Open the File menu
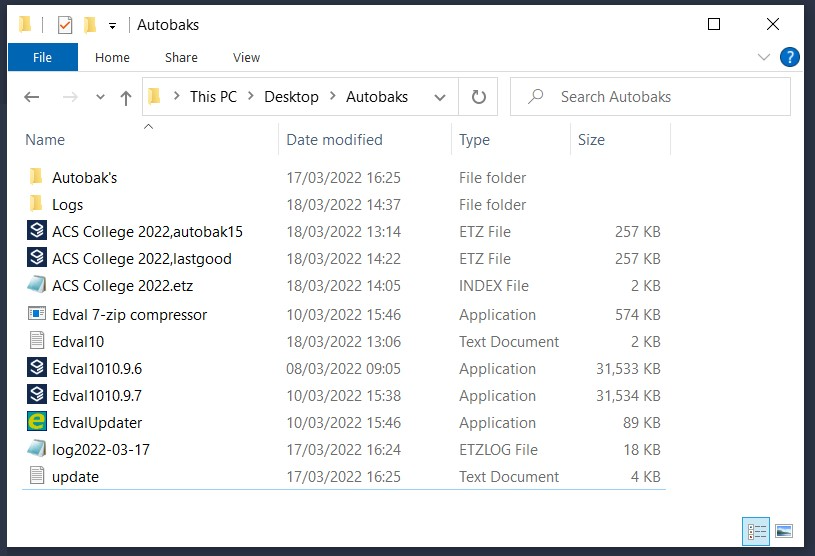The height and width of the screenshot is (556, 815). pos(42,57)
